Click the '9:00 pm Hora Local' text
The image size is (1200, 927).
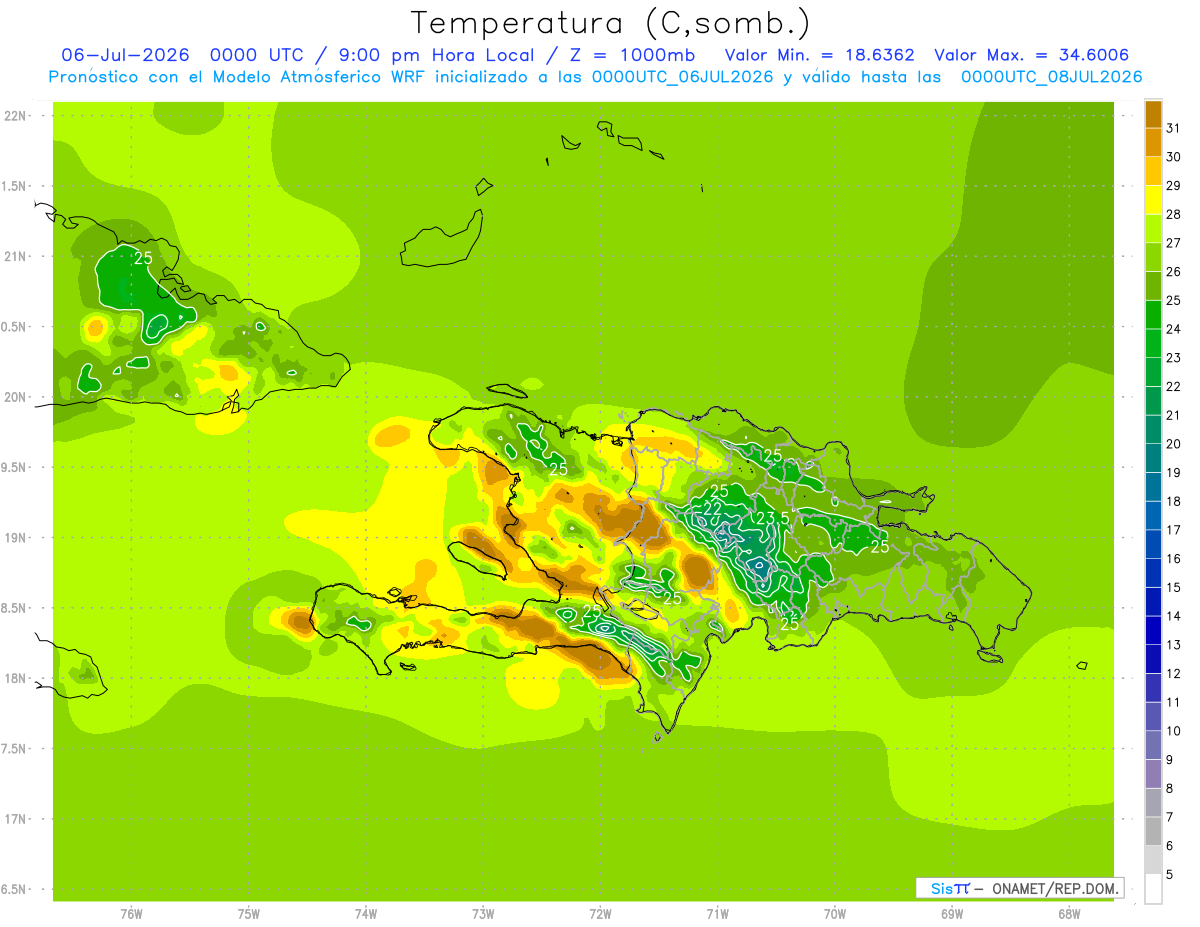click(439, 55)
